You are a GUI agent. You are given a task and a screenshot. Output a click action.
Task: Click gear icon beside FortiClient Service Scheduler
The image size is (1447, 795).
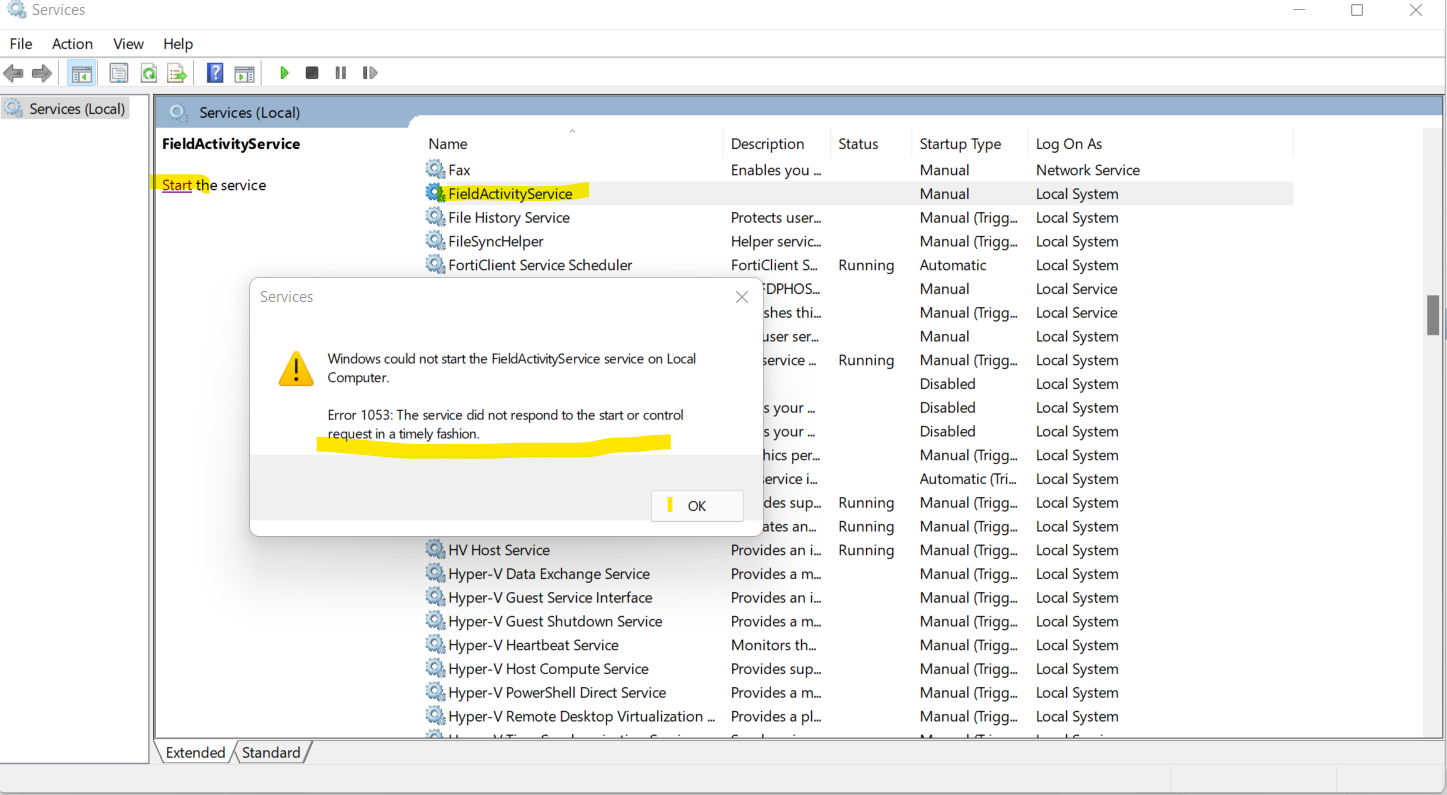(435, 265)
